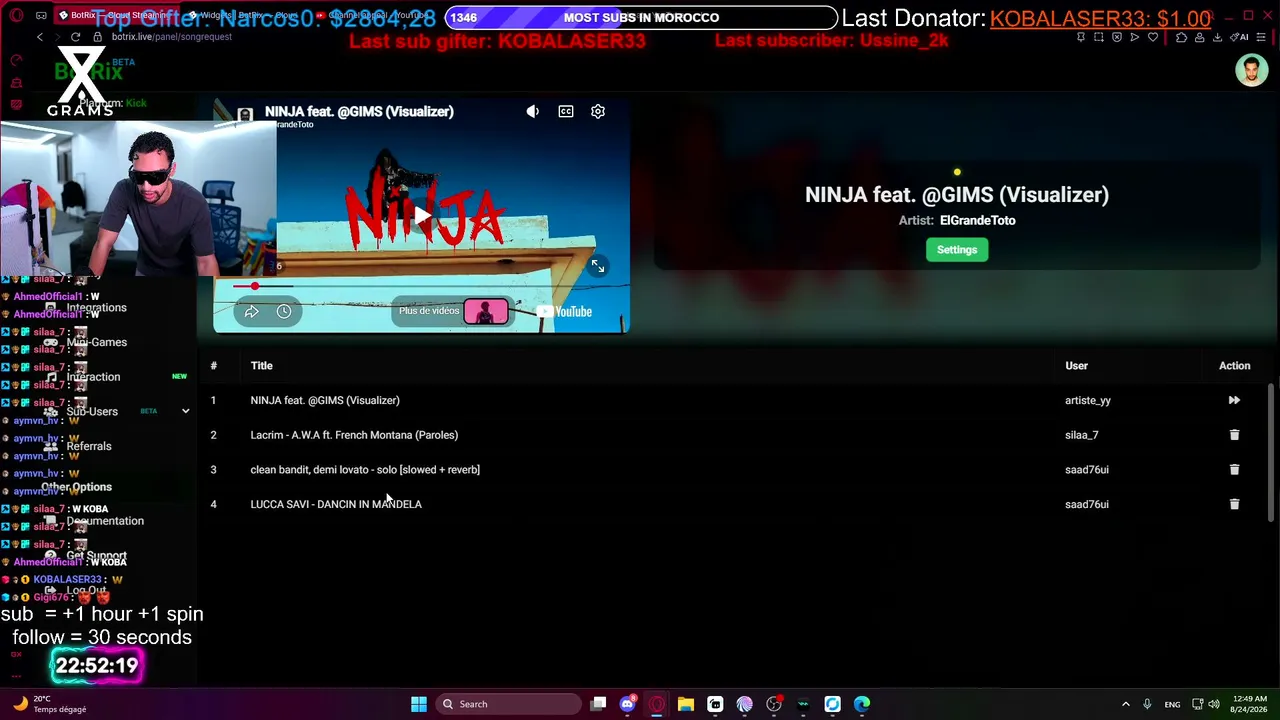Viewport: 1280px width, 720px height.
Task: Open Mini-Games in the sidebar
Action: [x=96, y=342]
